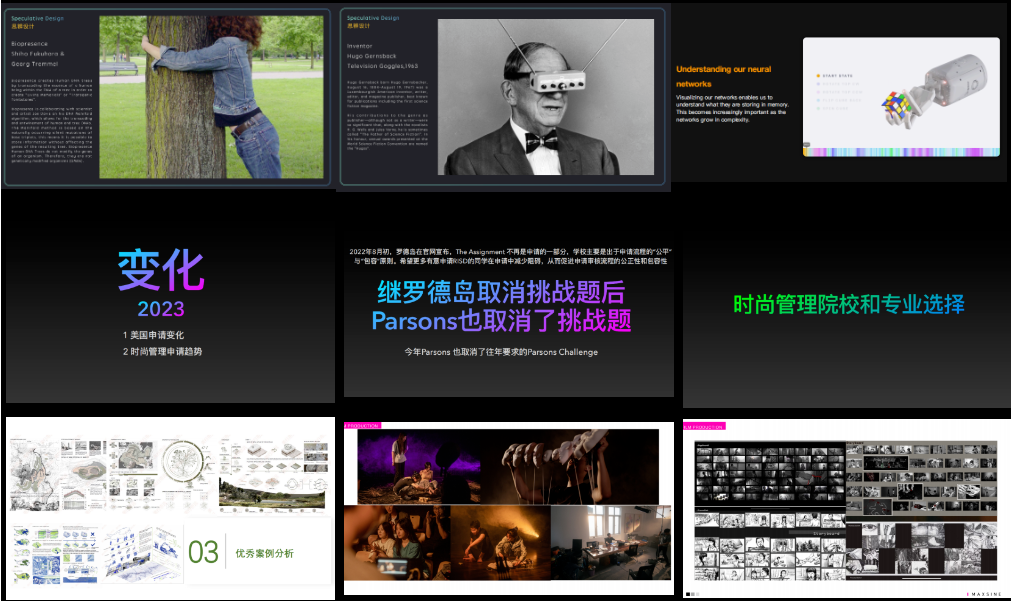The height and width of the screenshot is (601, 1011).
Task: Click the '1 美国申请变化' line
Action: [153, 335]
